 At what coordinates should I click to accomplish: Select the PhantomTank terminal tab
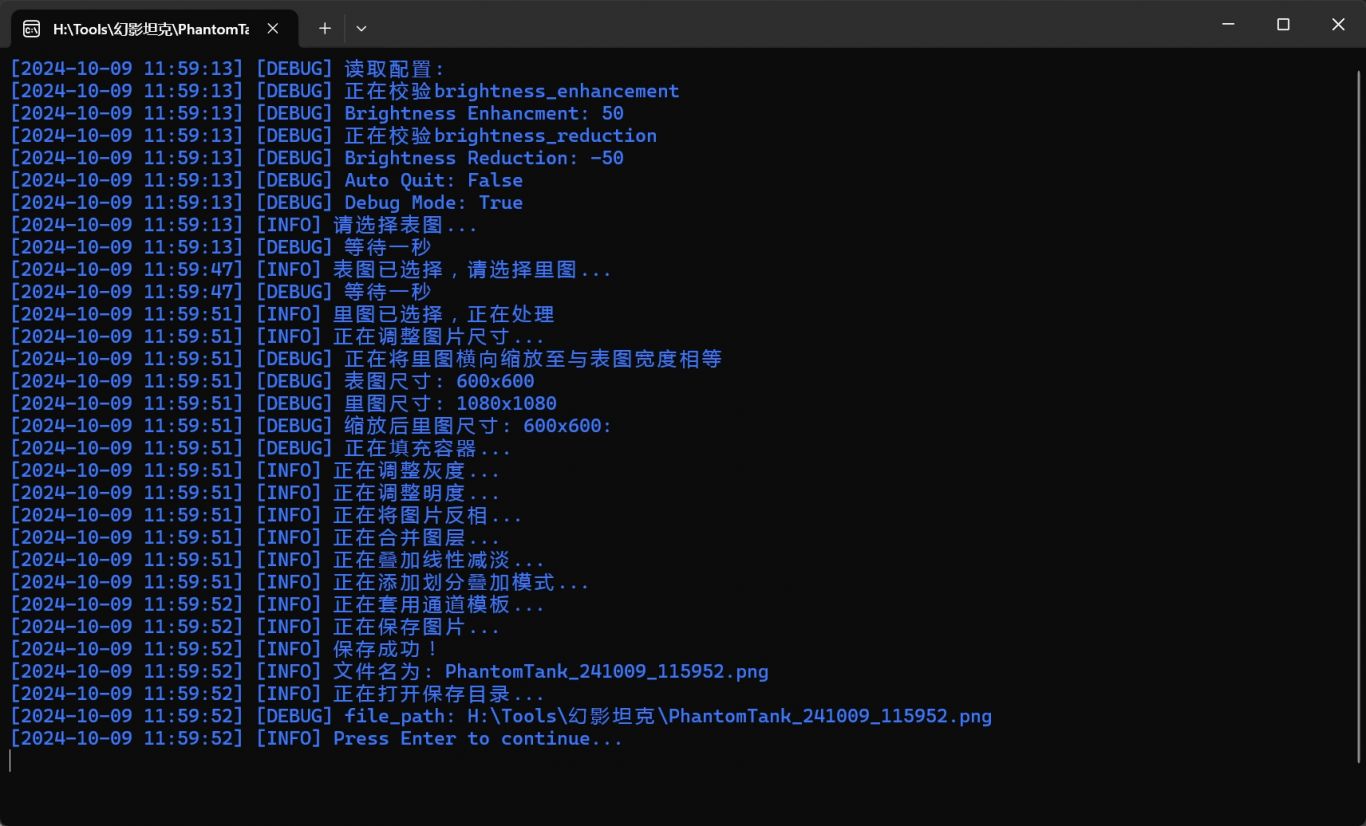click(x=154, y=28)
